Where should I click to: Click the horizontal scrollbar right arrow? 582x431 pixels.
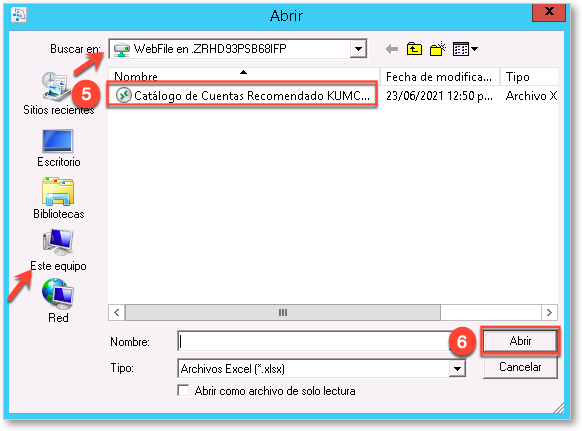coord(549,312)
